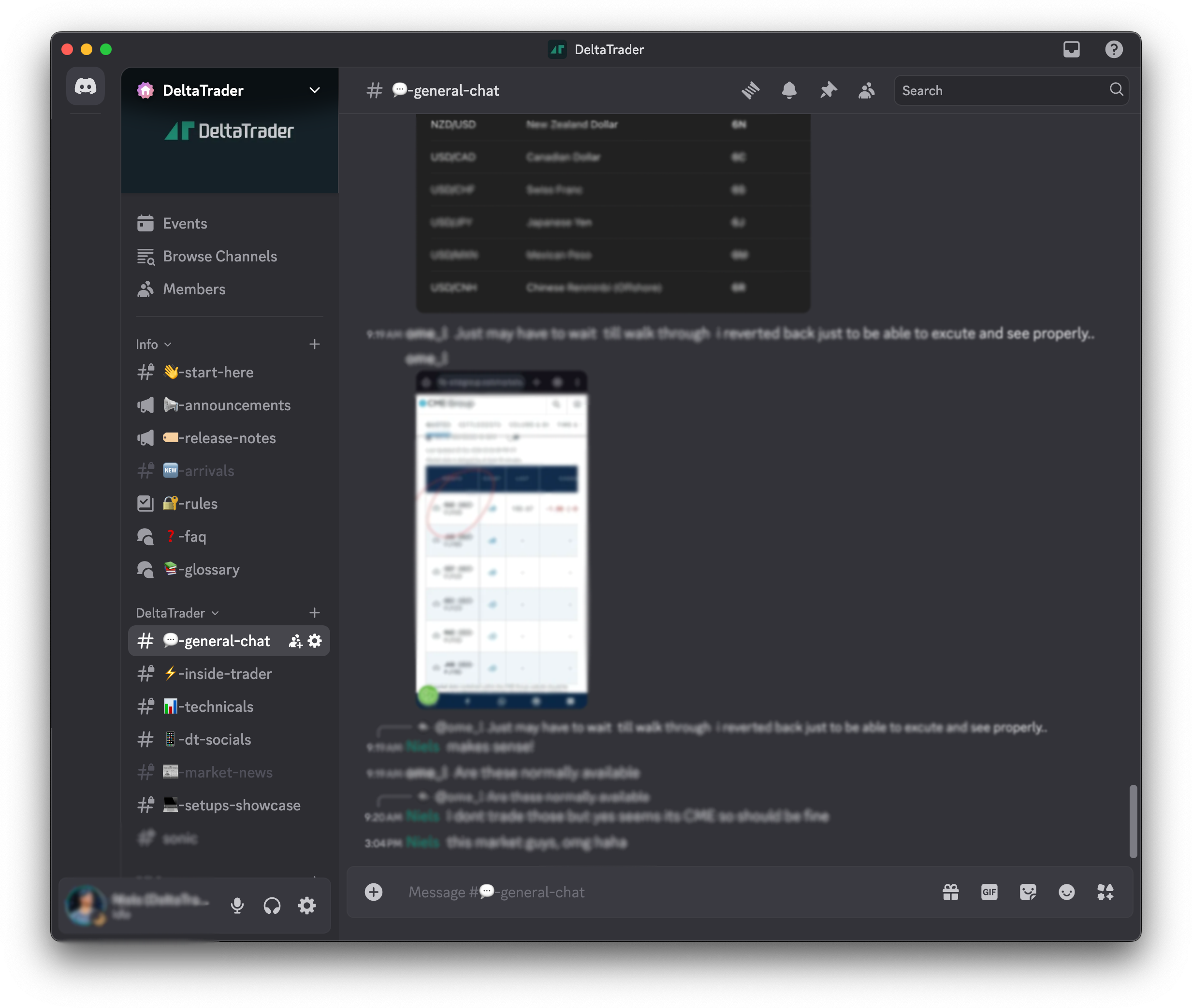The height and width of the screenshot is (1008, 1192).
Task: Mute your microphone
Action: (238, 905)
